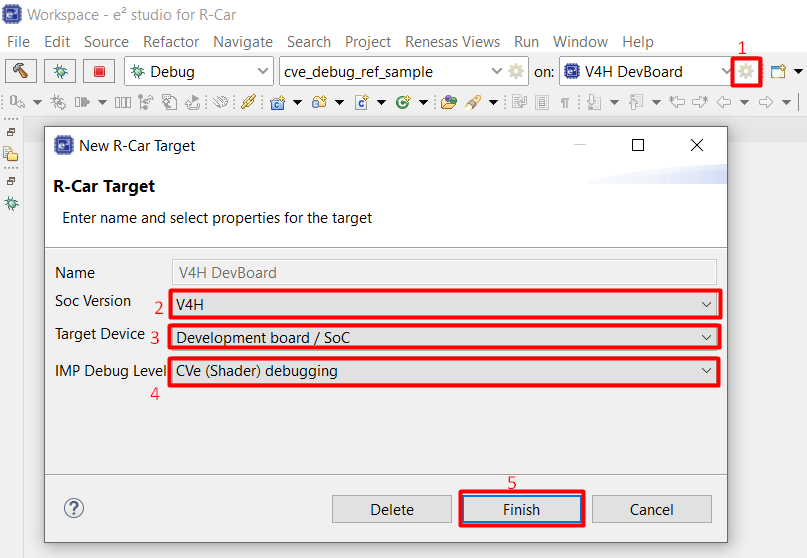Open the Refactor menu

[x=171, y=42]
